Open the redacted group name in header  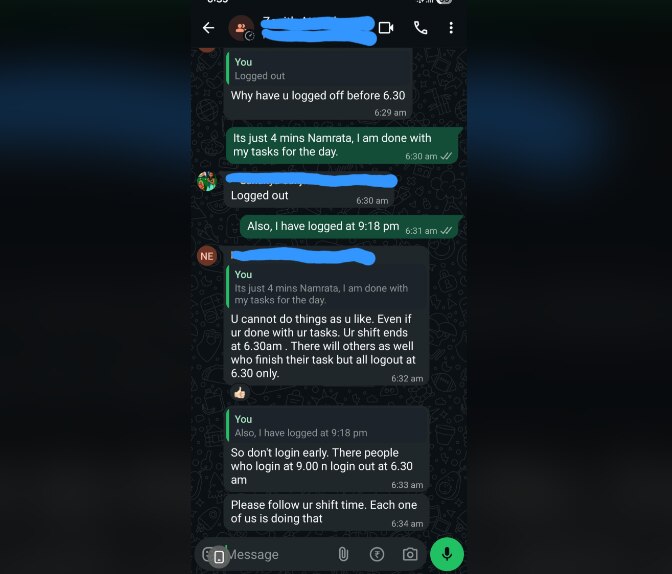point(318,30)
